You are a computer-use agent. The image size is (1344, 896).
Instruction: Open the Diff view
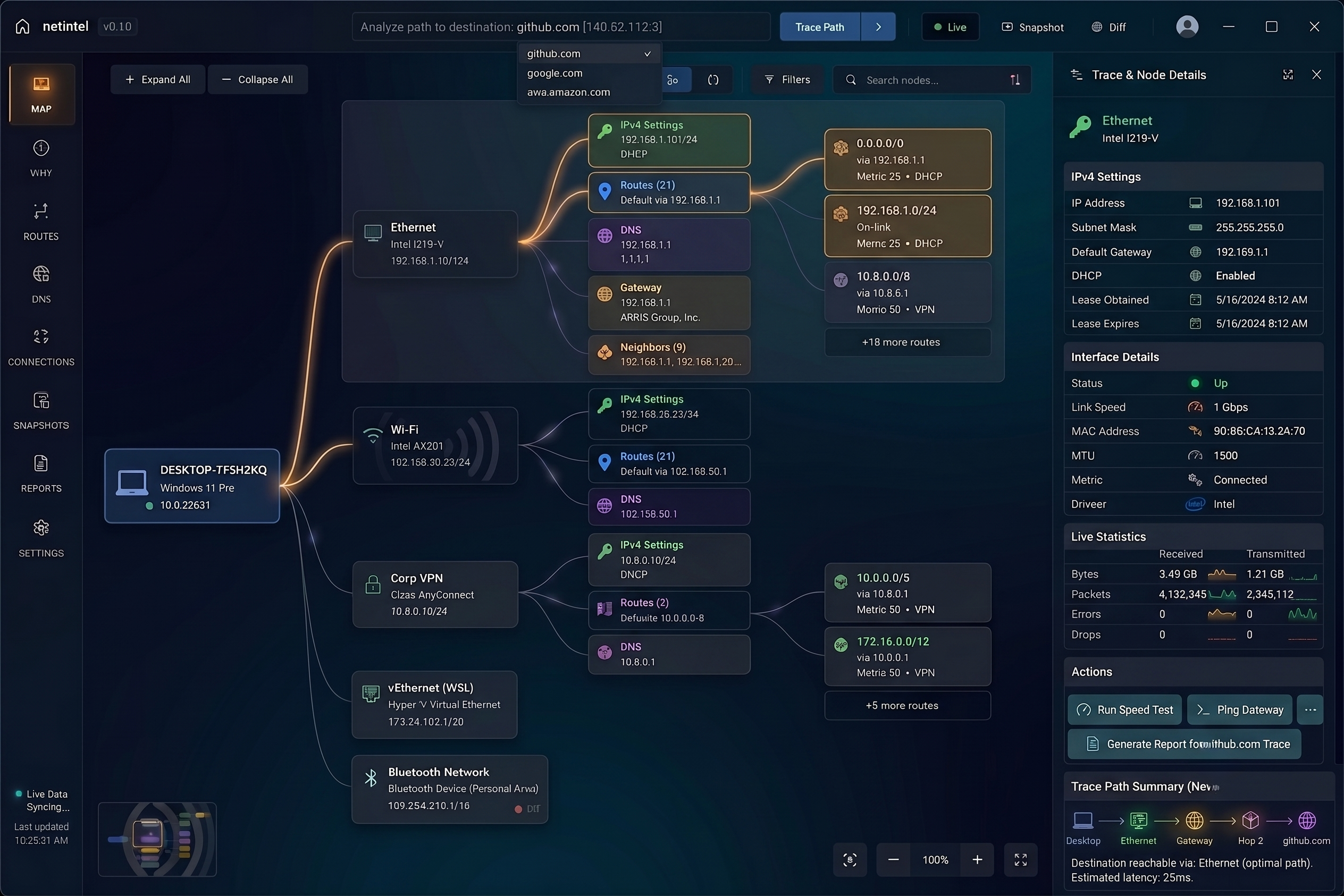1109,27
